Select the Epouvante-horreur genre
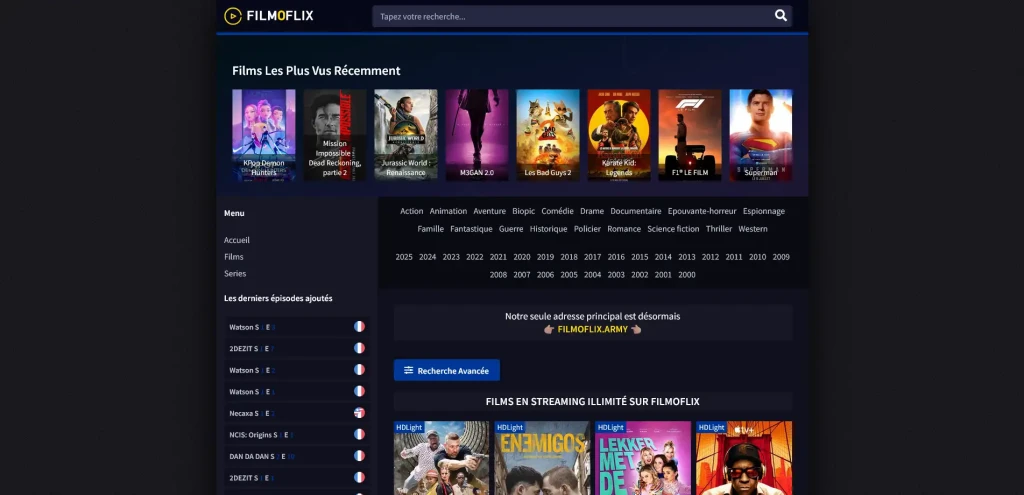The image size is (1024, 495). pos(701,211)
